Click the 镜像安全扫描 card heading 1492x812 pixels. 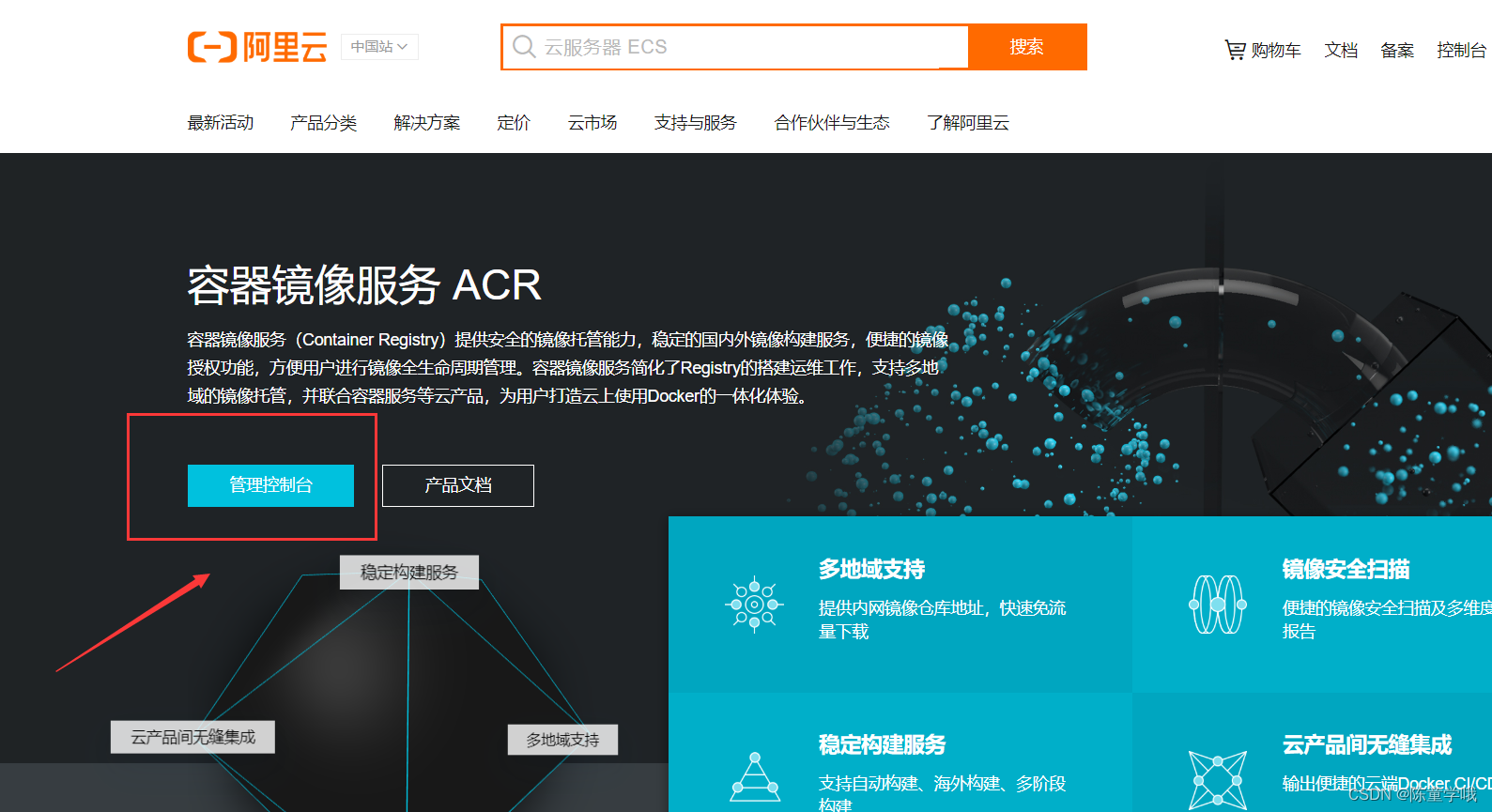(x=1346, y=570)
